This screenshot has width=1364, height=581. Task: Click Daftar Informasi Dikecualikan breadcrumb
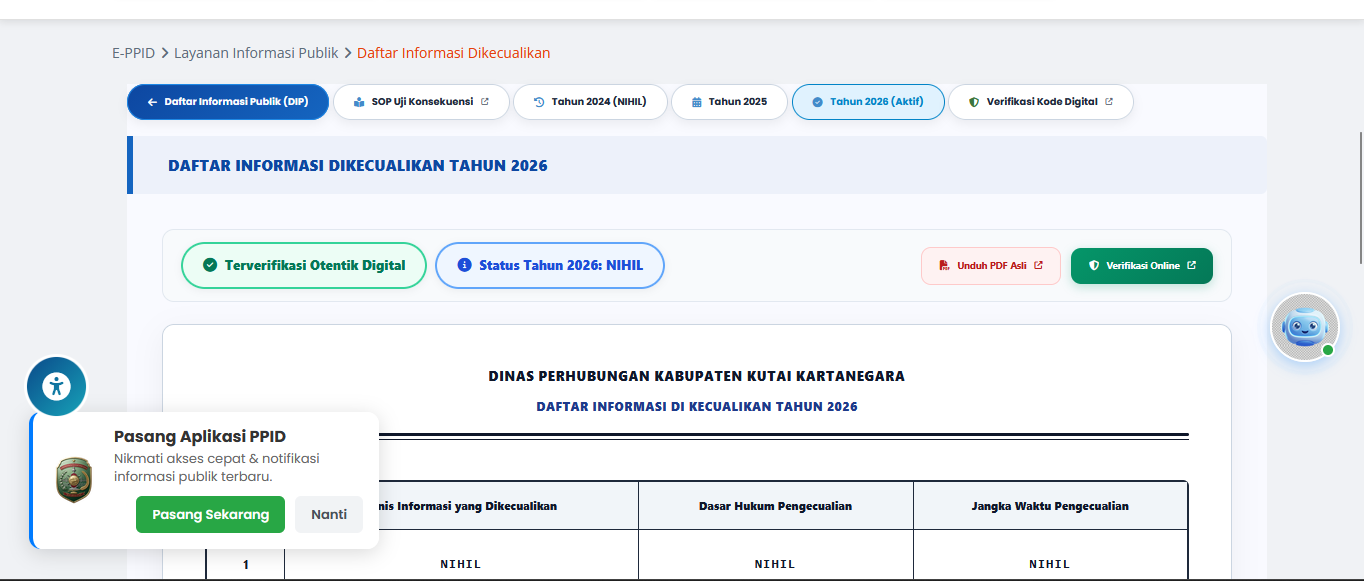pyautogui.click(x=453, y=53)
